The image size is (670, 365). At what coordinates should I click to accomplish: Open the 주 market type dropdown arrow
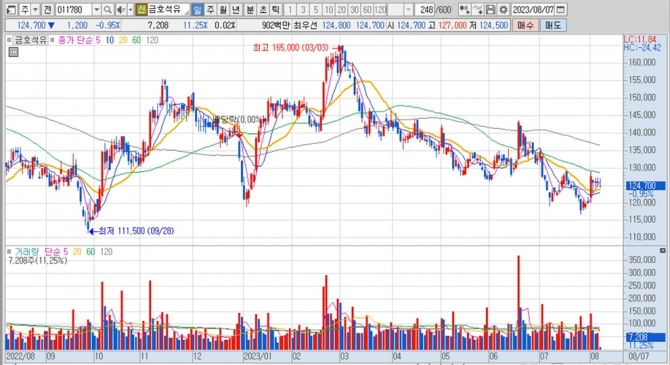tap(35, 9)
